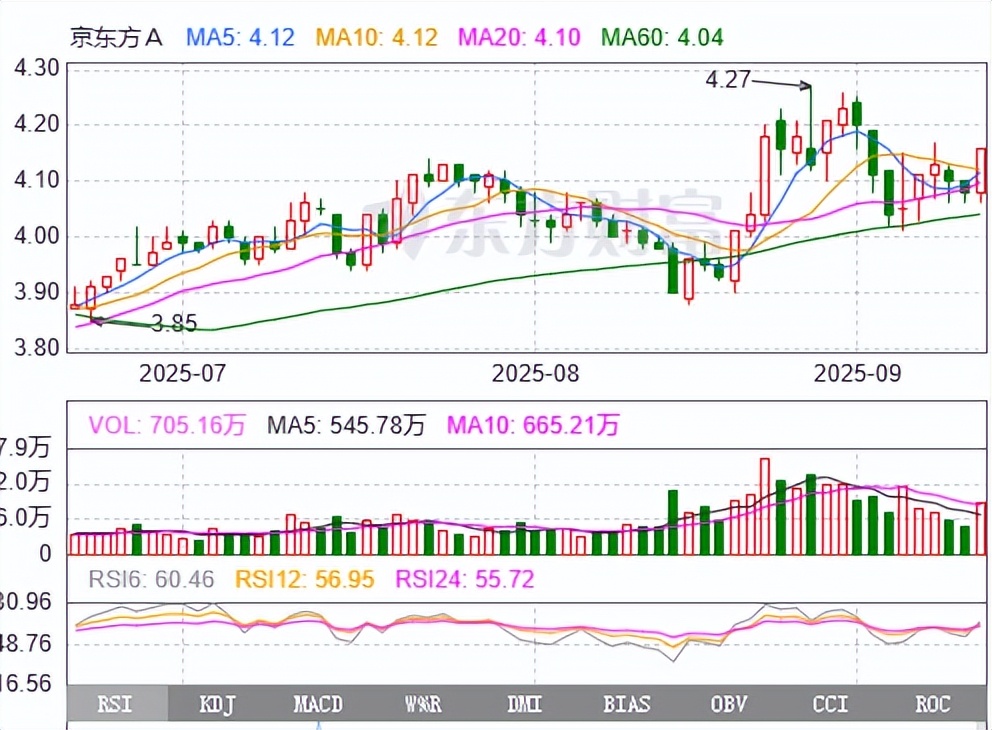Switch to the RSI indicator tab
The height and width of the screenshot is (730, 992).
pyautogui.click(x=118, y=703)
